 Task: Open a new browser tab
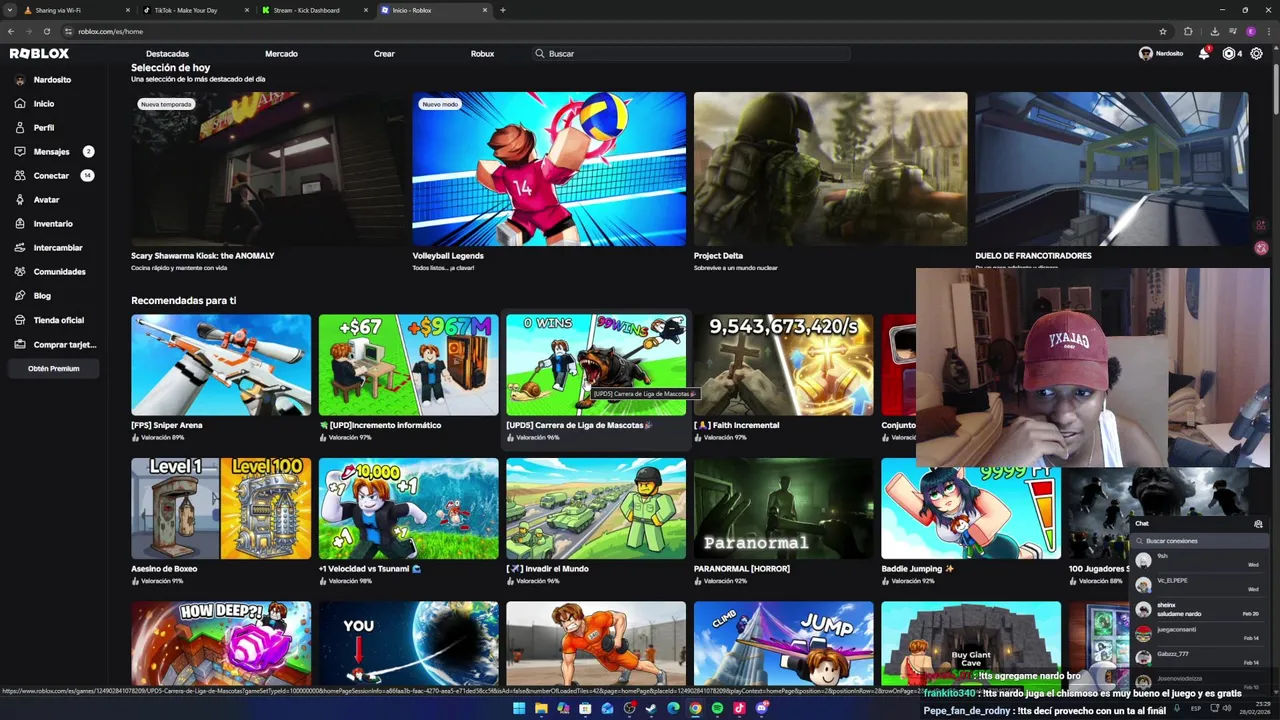(x=503, y=10)
